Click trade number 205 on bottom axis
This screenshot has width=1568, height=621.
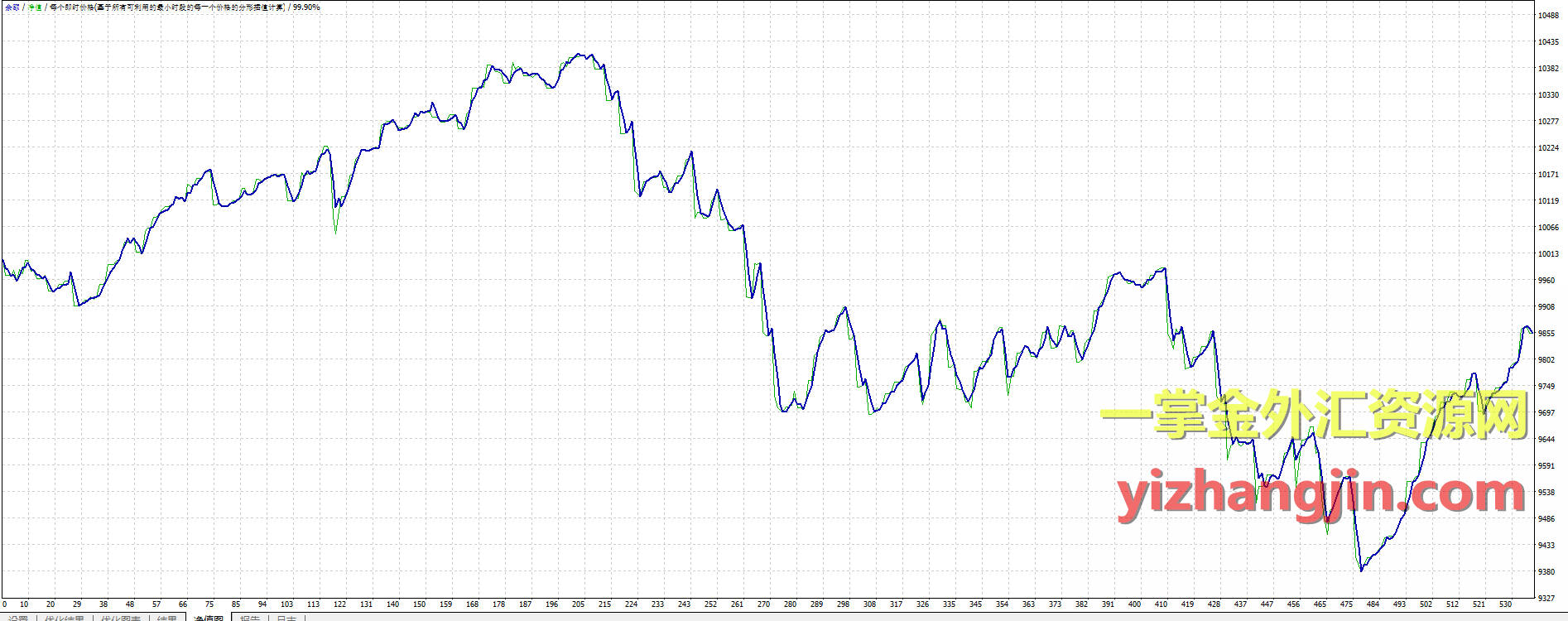(x=578, y=604)
